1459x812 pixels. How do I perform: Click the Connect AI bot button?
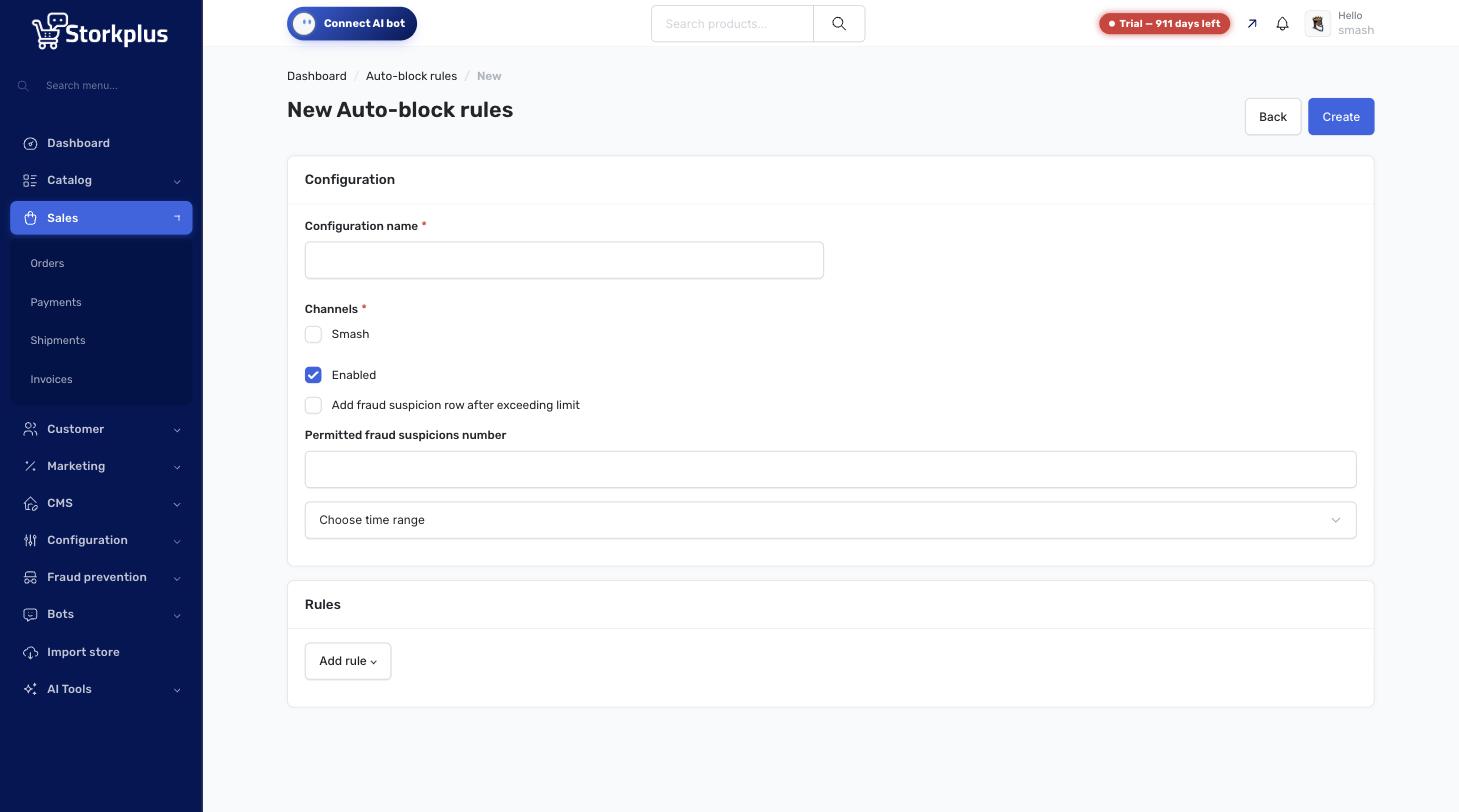[352, 24]
